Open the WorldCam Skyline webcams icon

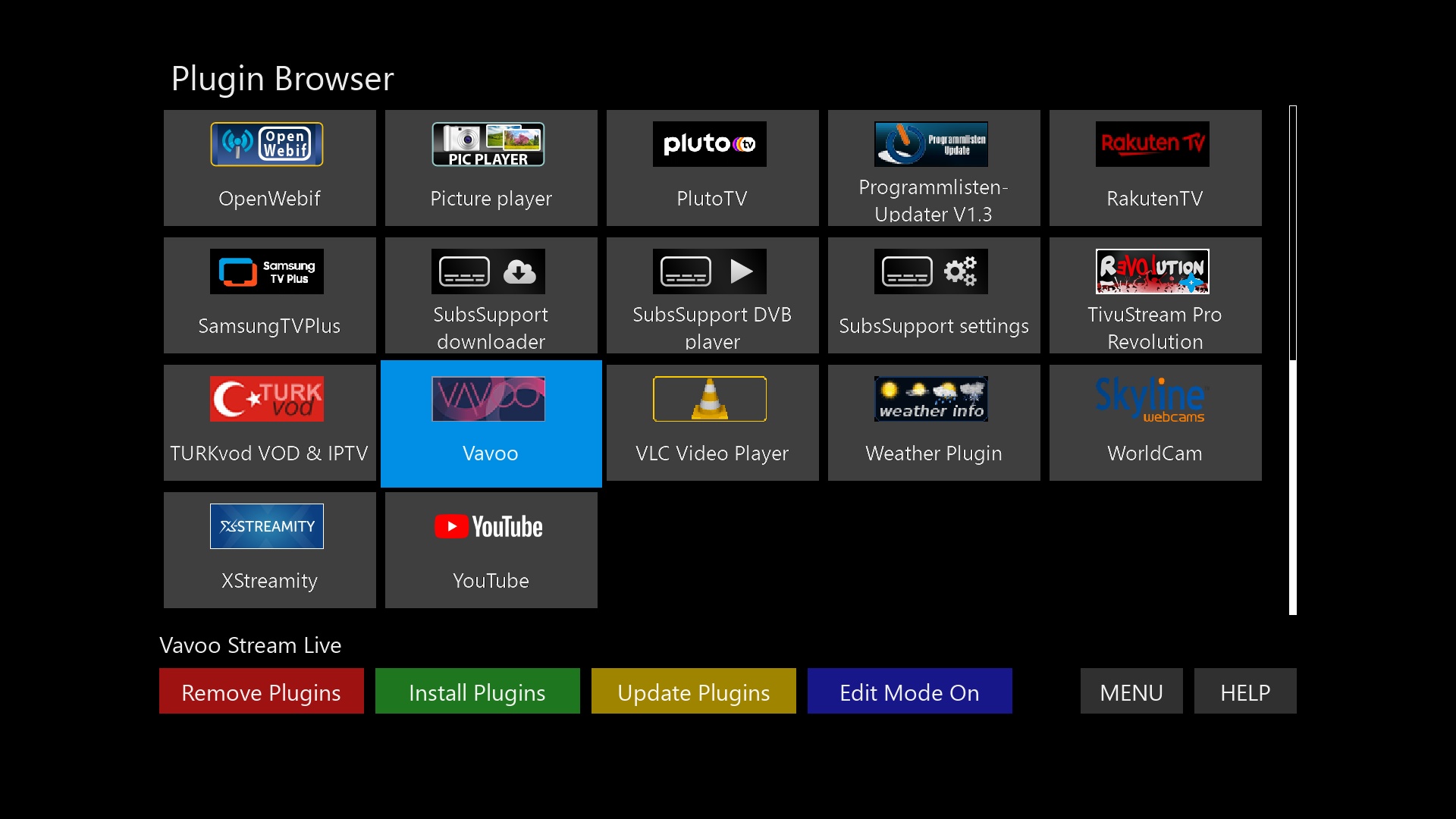(x=1153, y=399)
